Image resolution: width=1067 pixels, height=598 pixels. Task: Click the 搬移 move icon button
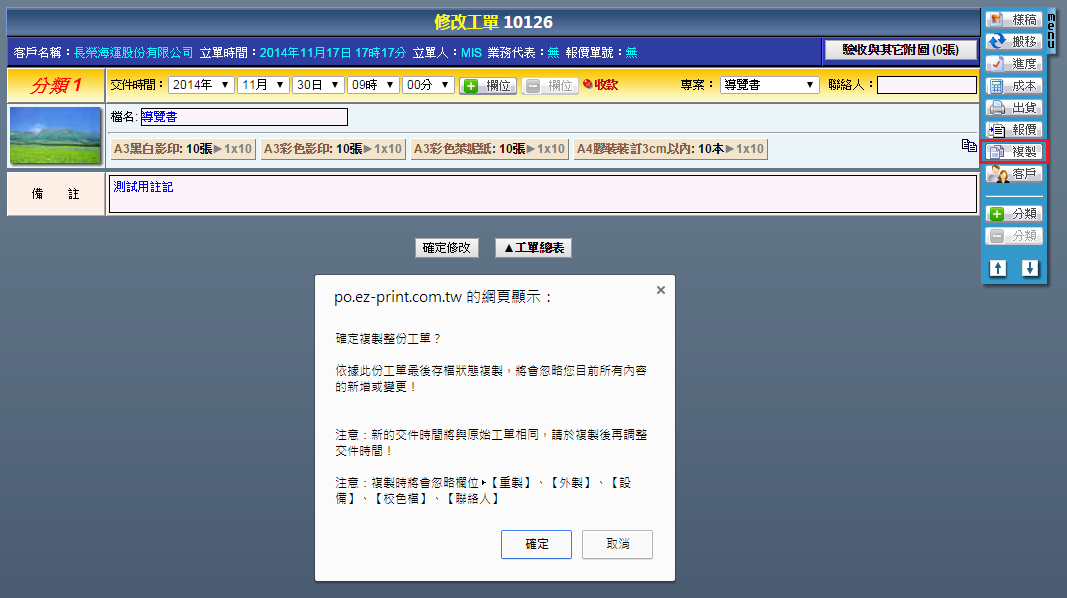click(1014, 41)
